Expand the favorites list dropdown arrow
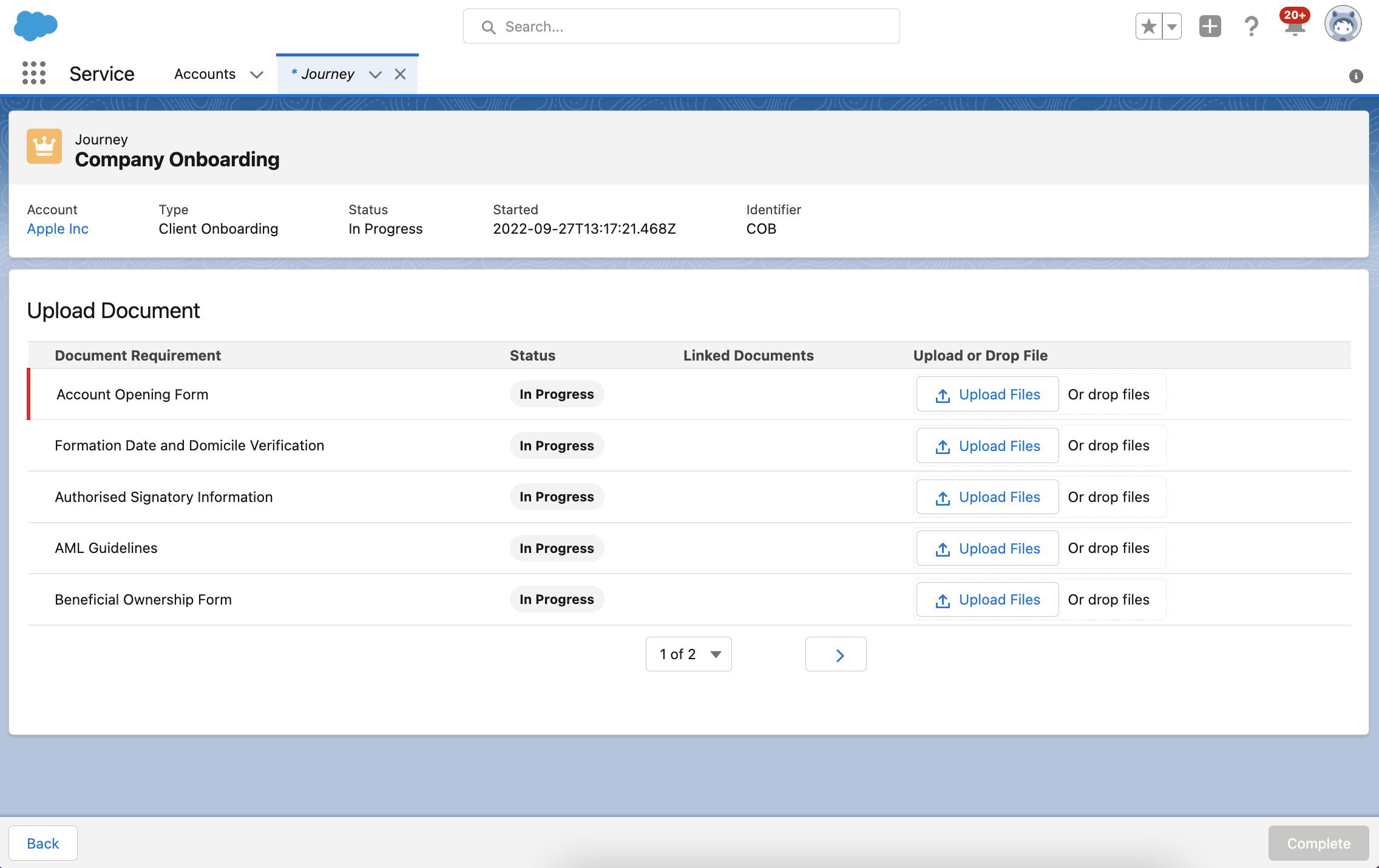Screen dimensions: 1379x868 point(1172,27)
